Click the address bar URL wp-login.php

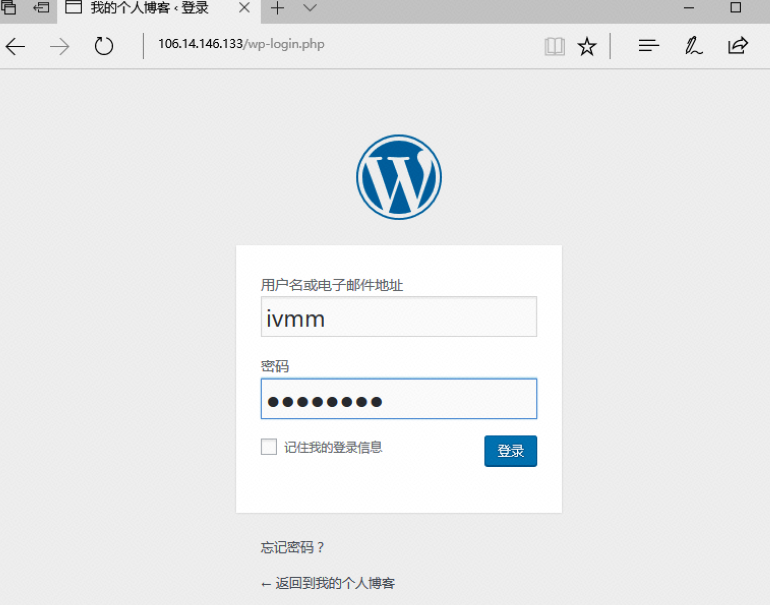pyautogui.click(x=241, y=44)
